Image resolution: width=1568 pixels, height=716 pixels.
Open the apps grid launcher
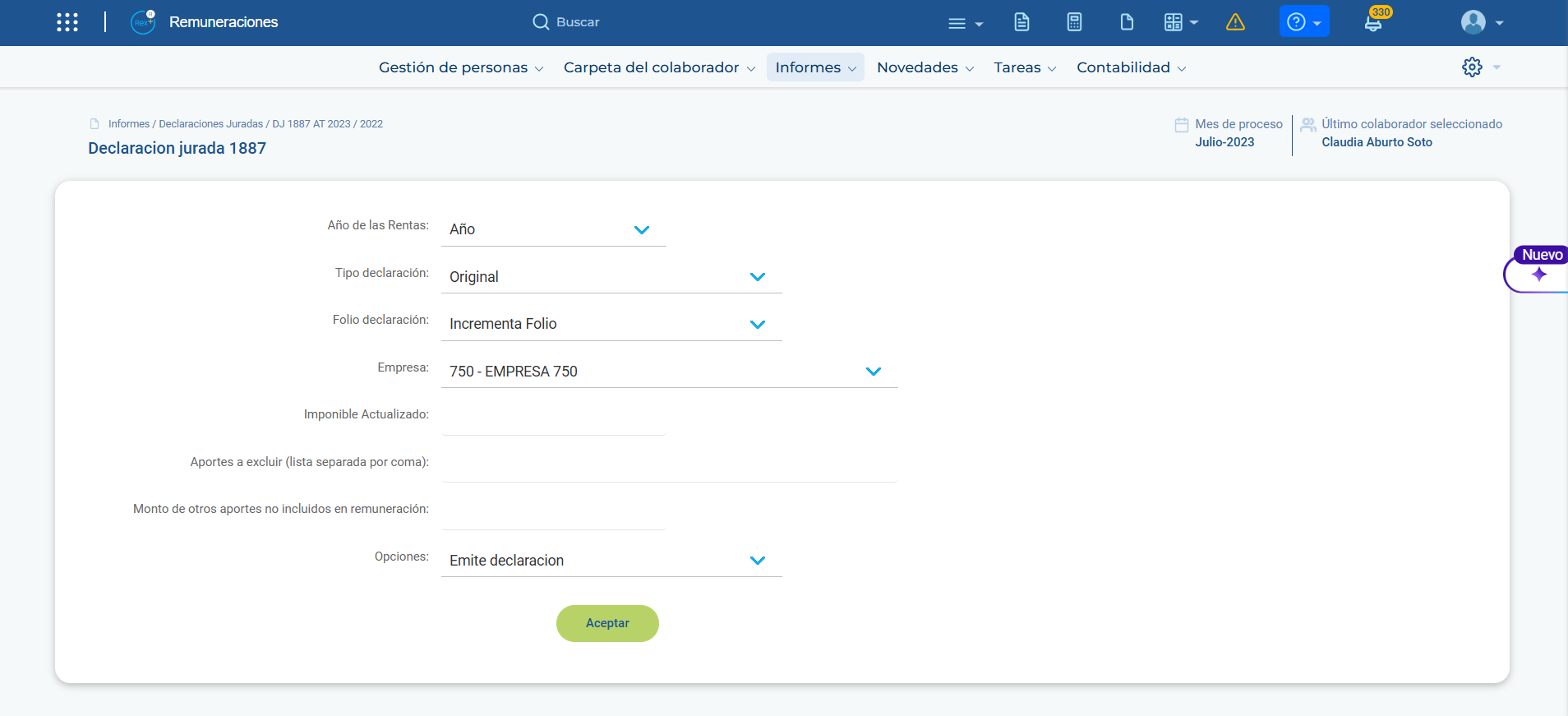(x=67, y=22)
